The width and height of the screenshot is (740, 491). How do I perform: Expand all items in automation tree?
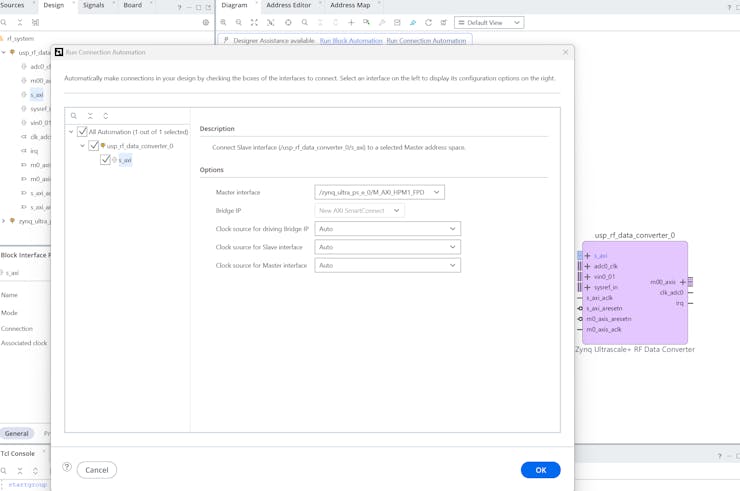click(106, 116)
